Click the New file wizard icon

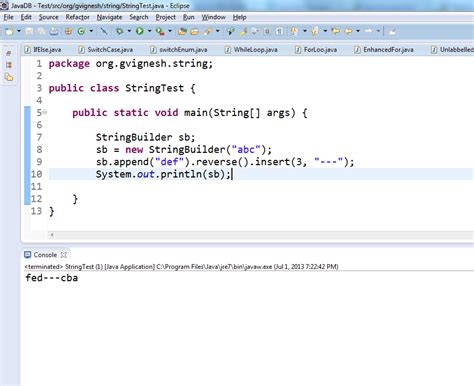click(x=9, y=31)
